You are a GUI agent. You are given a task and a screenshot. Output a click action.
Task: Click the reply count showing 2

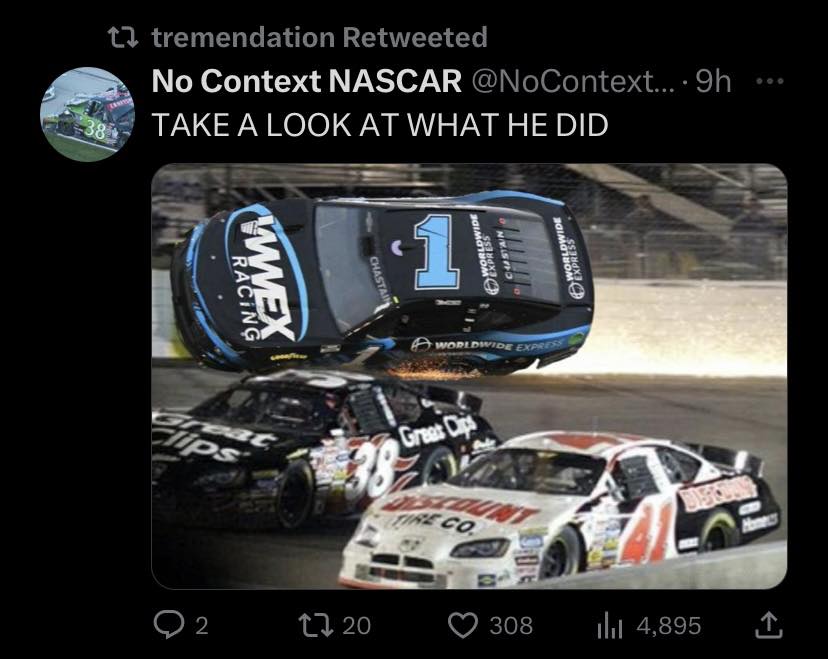pos(201,626)
